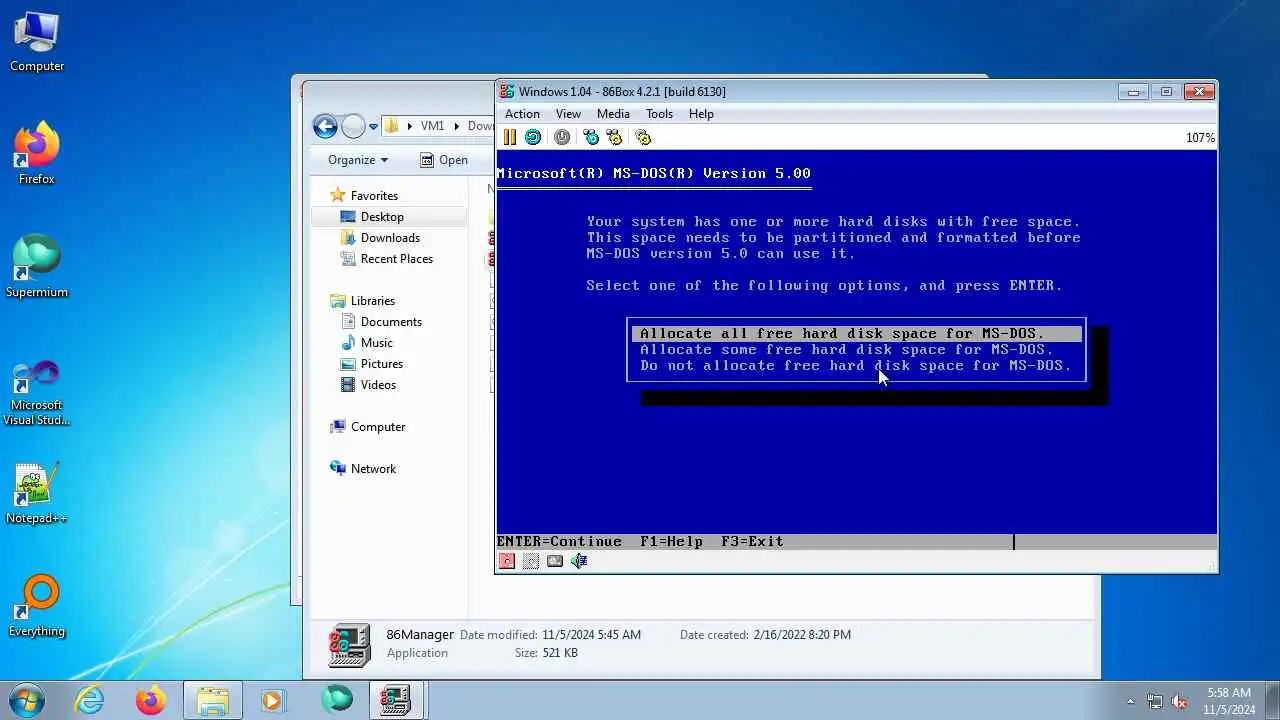Image resolution: width=1280 pixels, height=720 pixels.
Task: Click the hard disk status bar icon
Action: 555,561
